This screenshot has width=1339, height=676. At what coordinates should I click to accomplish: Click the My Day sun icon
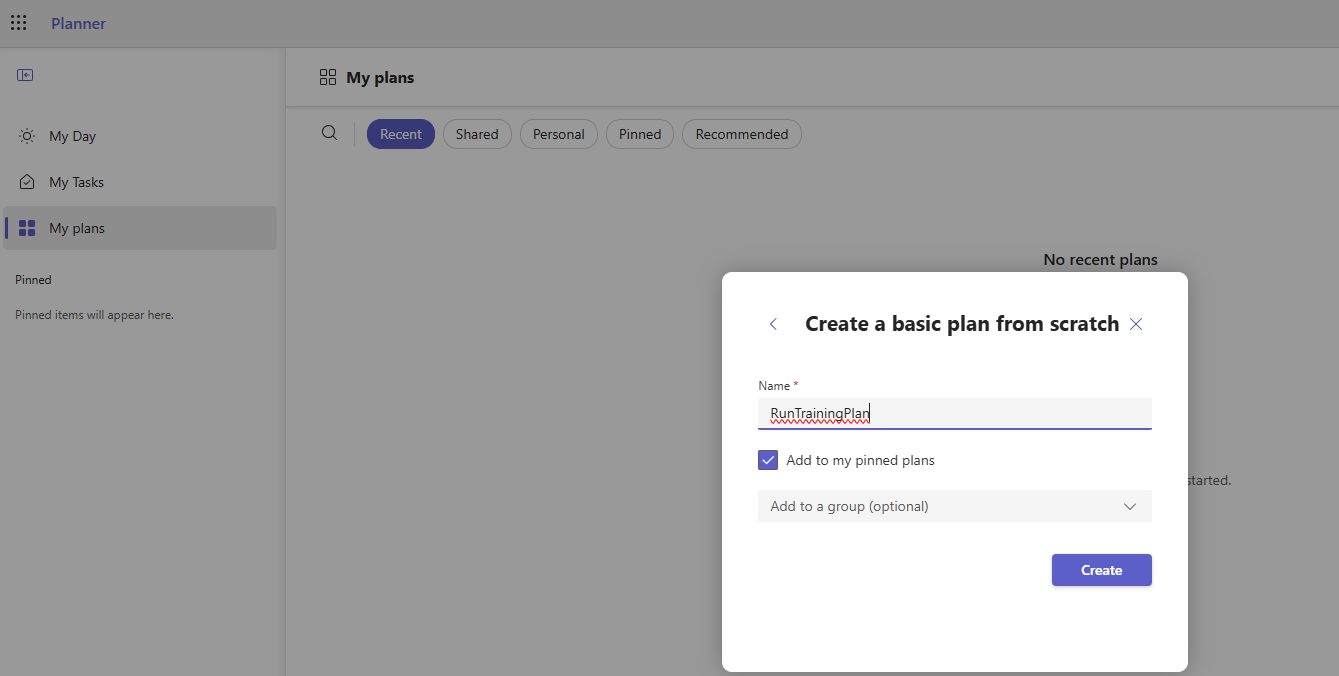[x=27, y=136]
